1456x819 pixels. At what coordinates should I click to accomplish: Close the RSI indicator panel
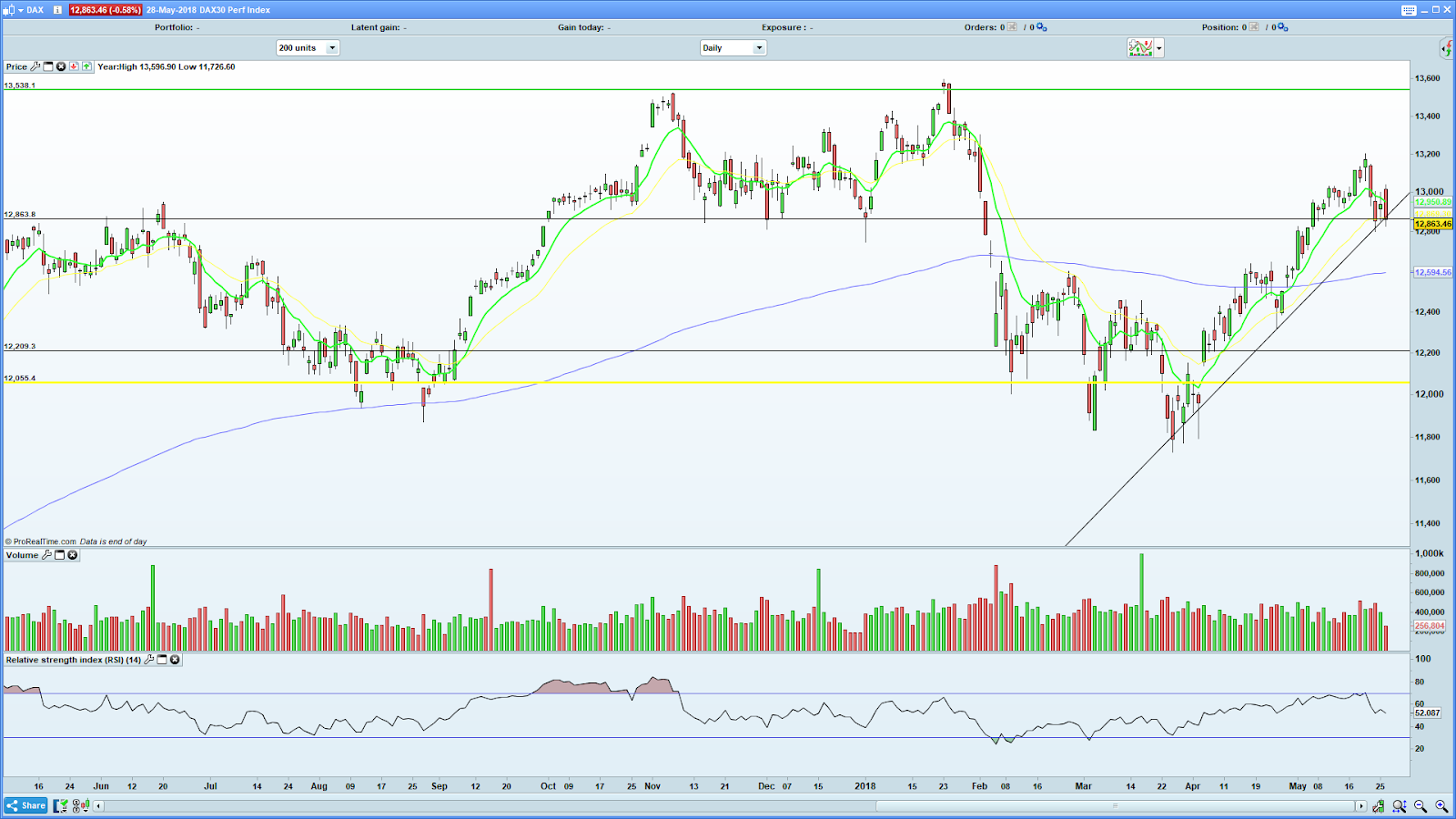175,660
